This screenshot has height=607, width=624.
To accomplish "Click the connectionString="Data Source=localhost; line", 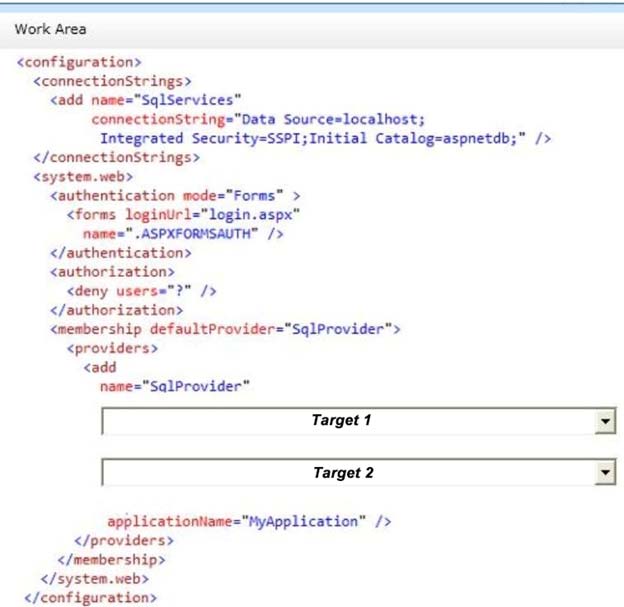I will coord(258,119).
